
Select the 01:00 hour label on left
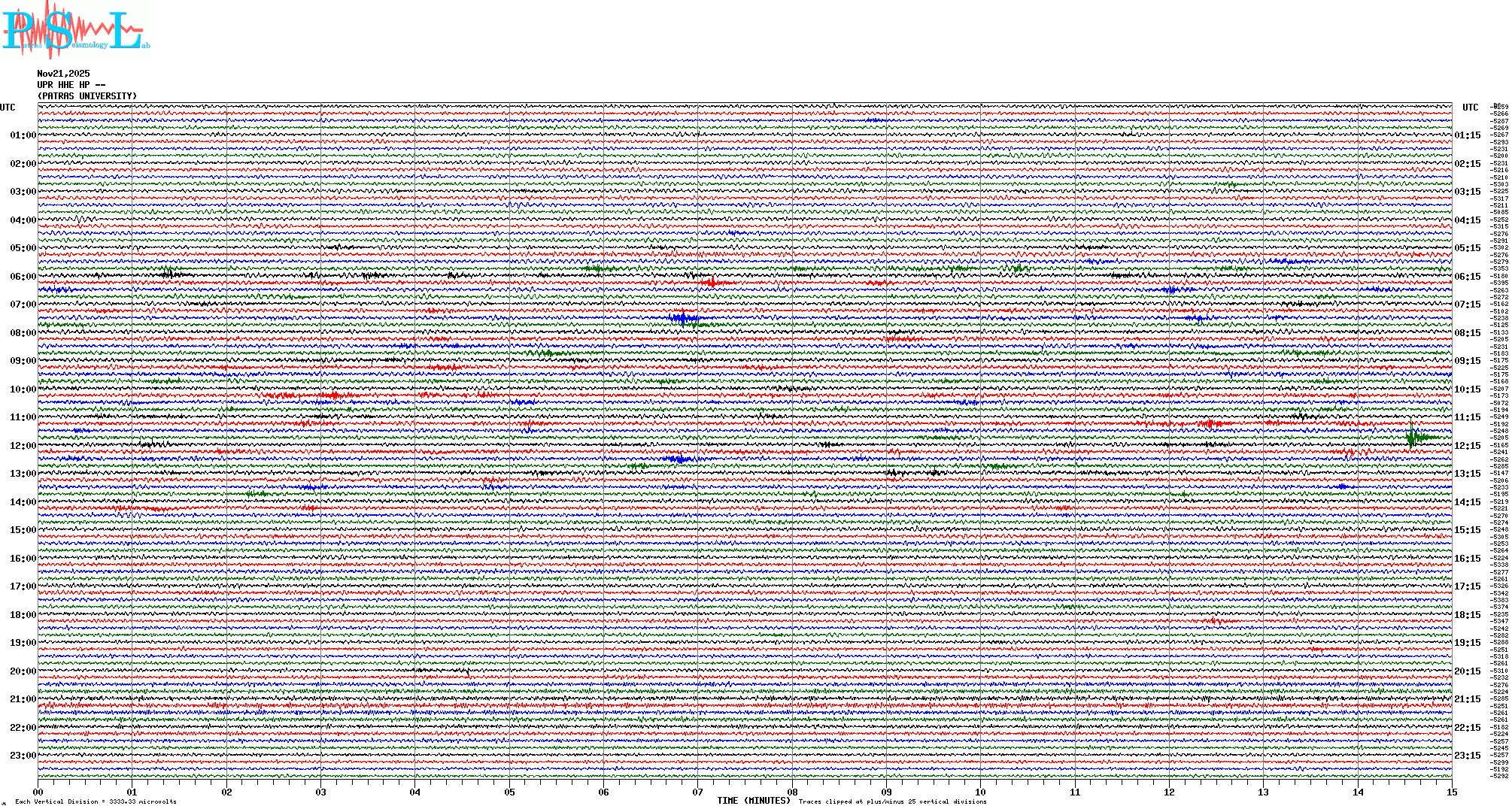[23, 135]
